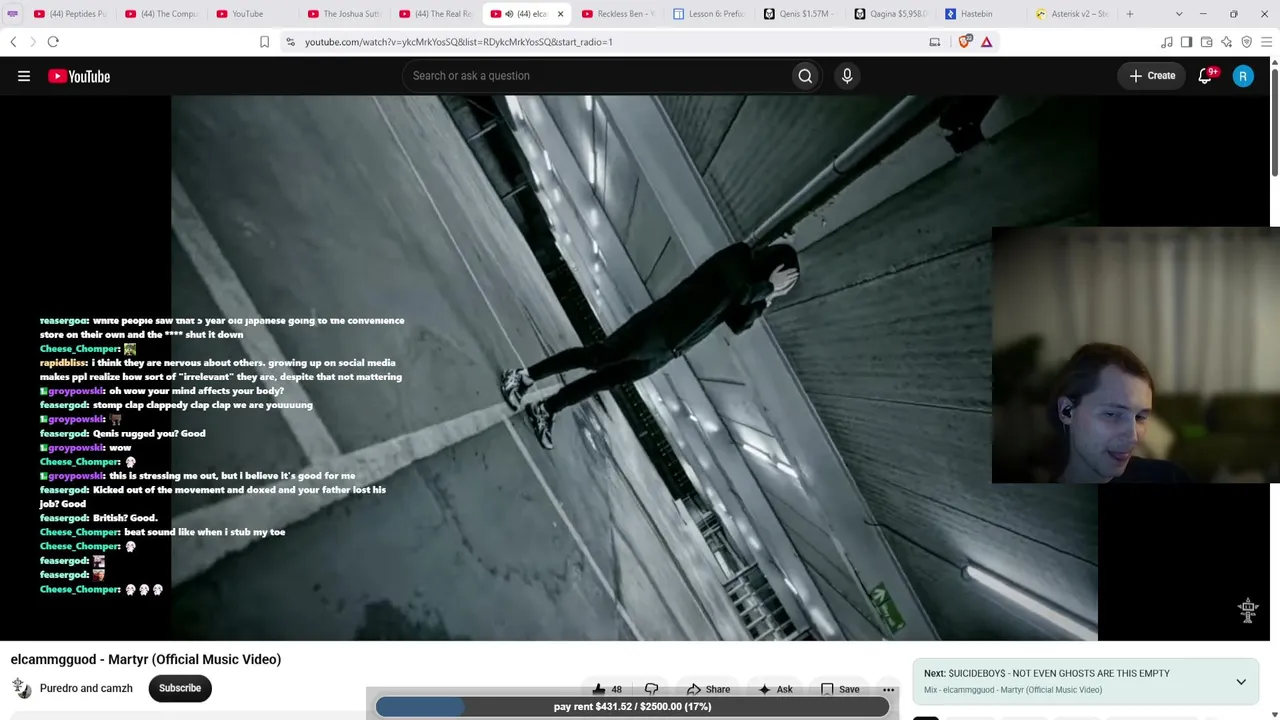Image resolution: width=1280 pixels, height=720 pixels.
Task: Share the Martyr video
Action: pyautogui.click(x=708, y=689)
